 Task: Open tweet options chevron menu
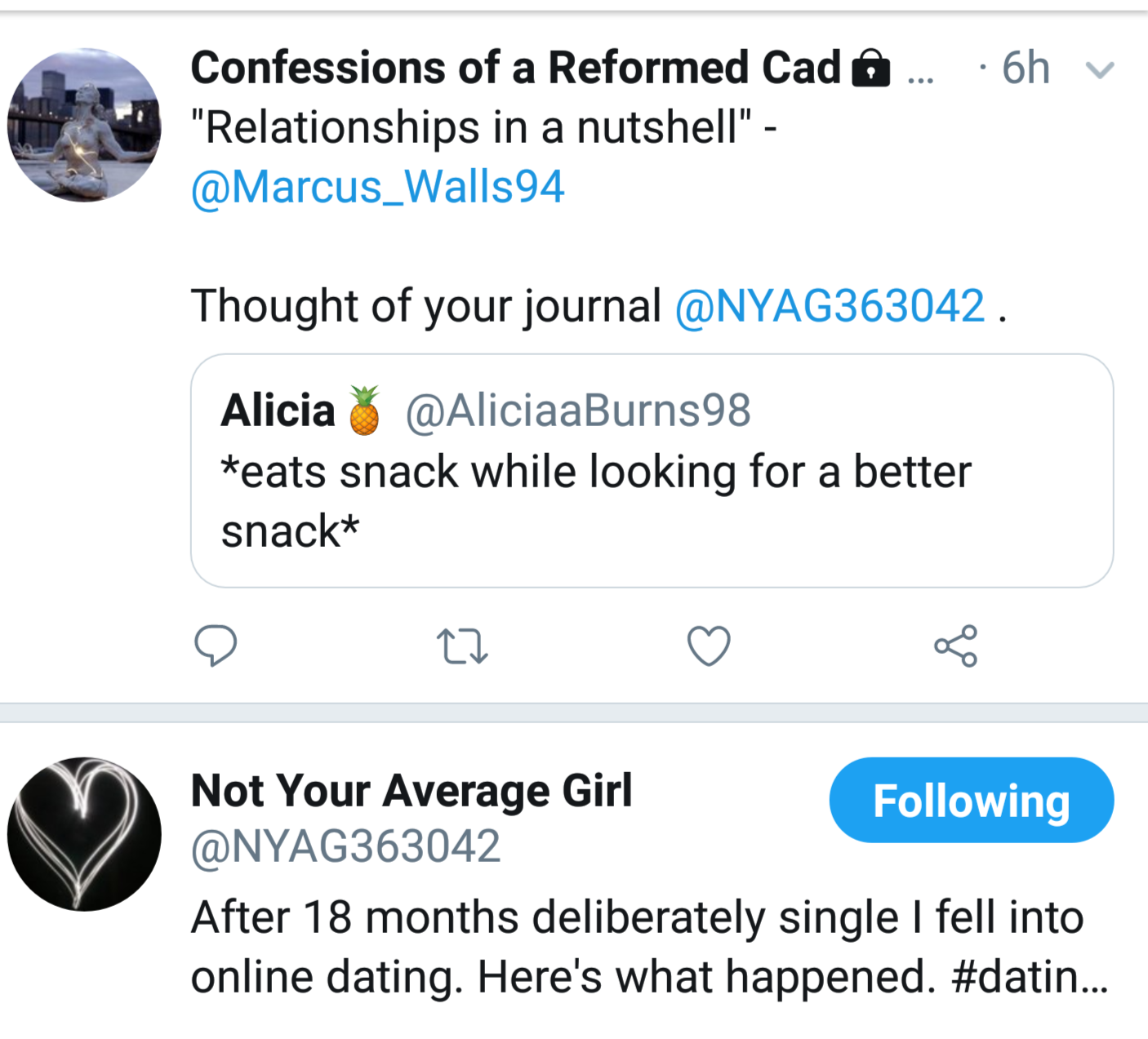(1100, 70)
